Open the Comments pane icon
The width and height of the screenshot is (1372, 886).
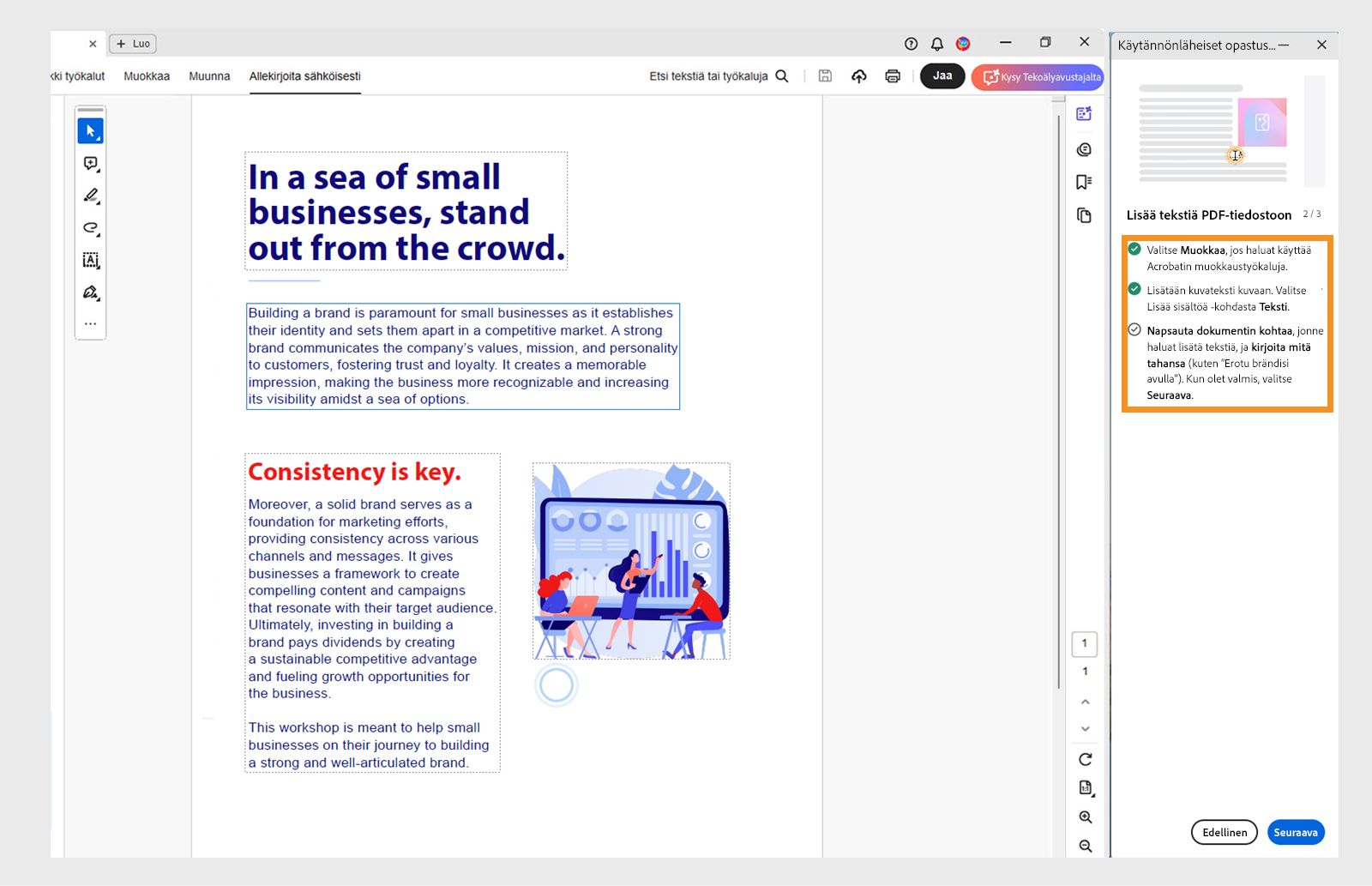(1084, 149)
